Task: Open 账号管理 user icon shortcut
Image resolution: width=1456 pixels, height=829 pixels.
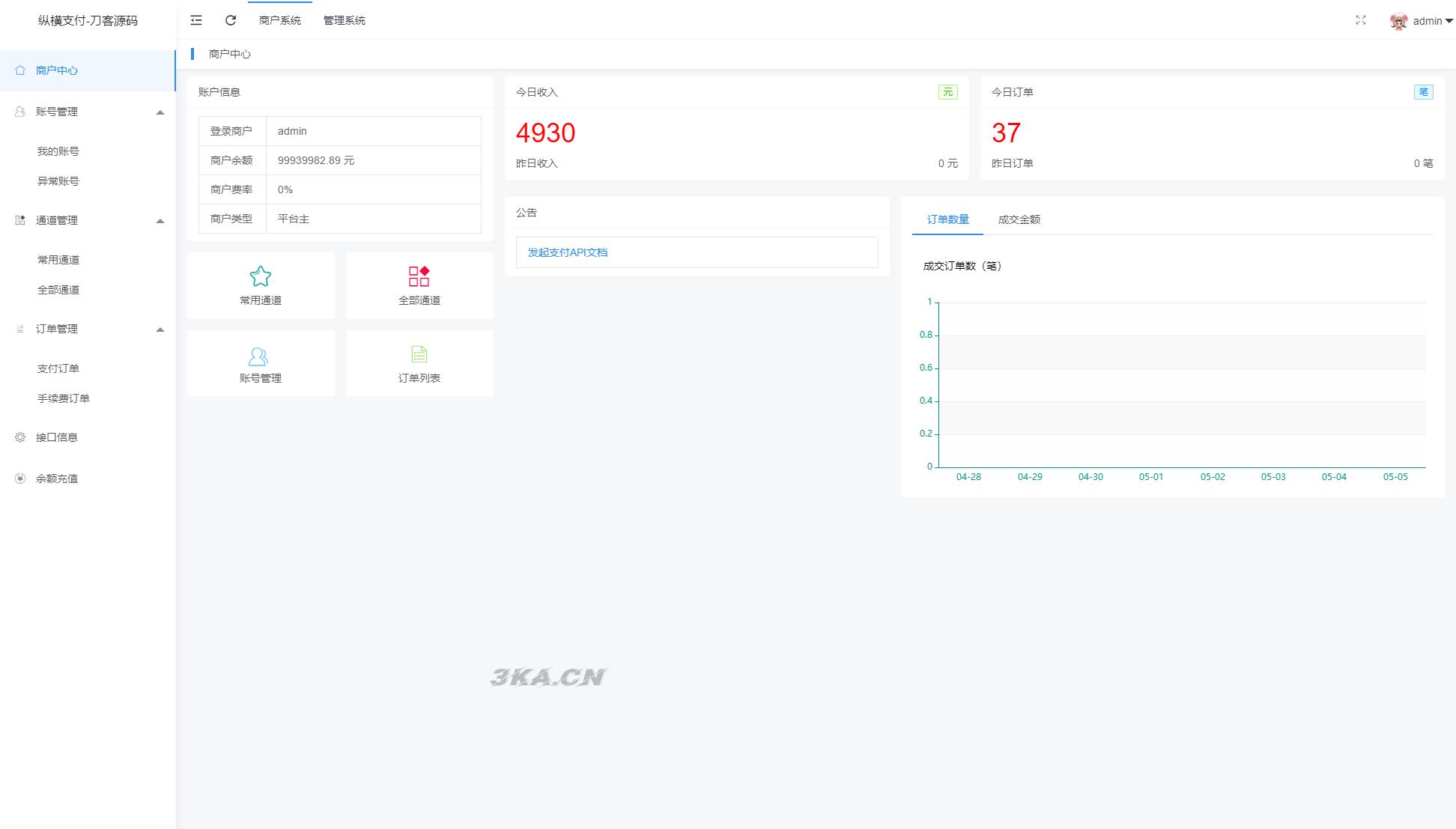Action: click(258, 356)
